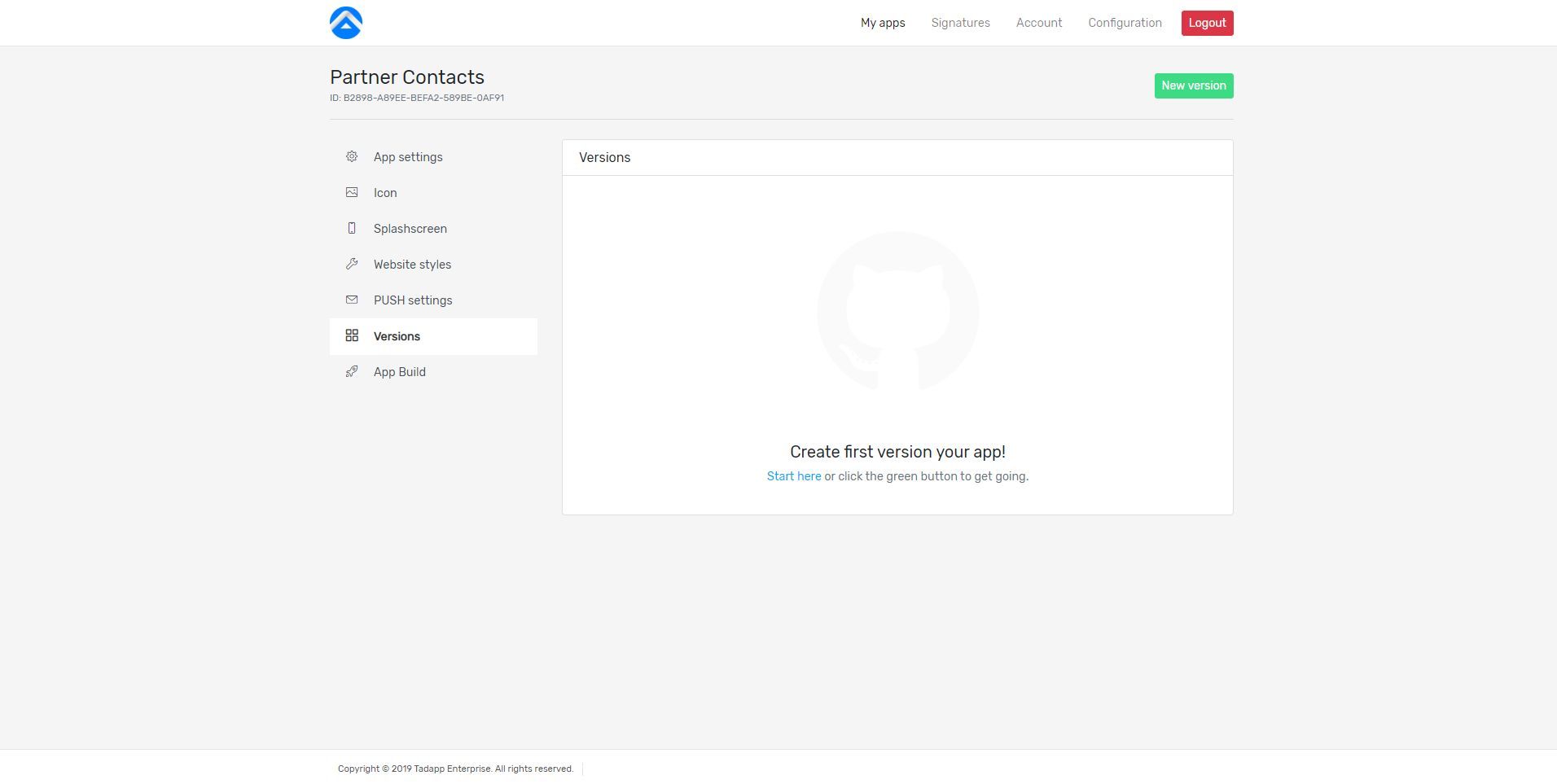Navigate to Configuration
The height and width of the screenshot is (784, 1557).
(1125, 23)
